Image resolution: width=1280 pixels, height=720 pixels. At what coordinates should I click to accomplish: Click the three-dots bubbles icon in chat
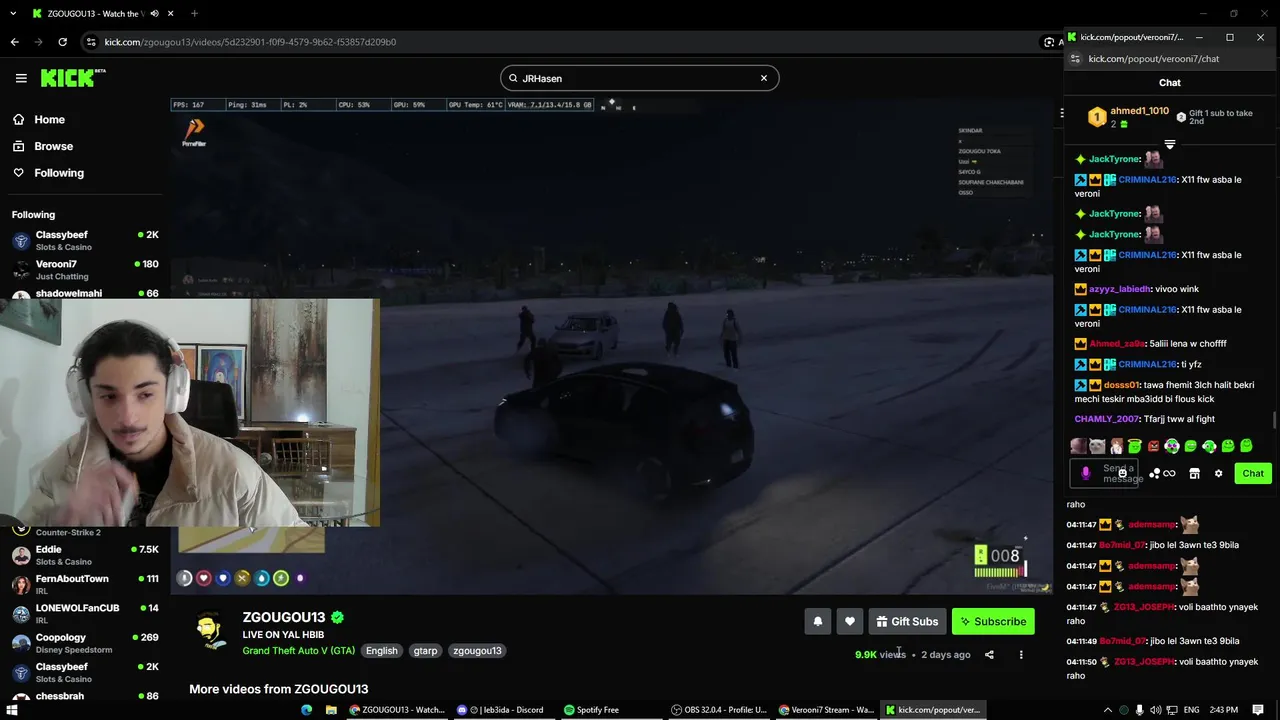tap(1155, 474)
